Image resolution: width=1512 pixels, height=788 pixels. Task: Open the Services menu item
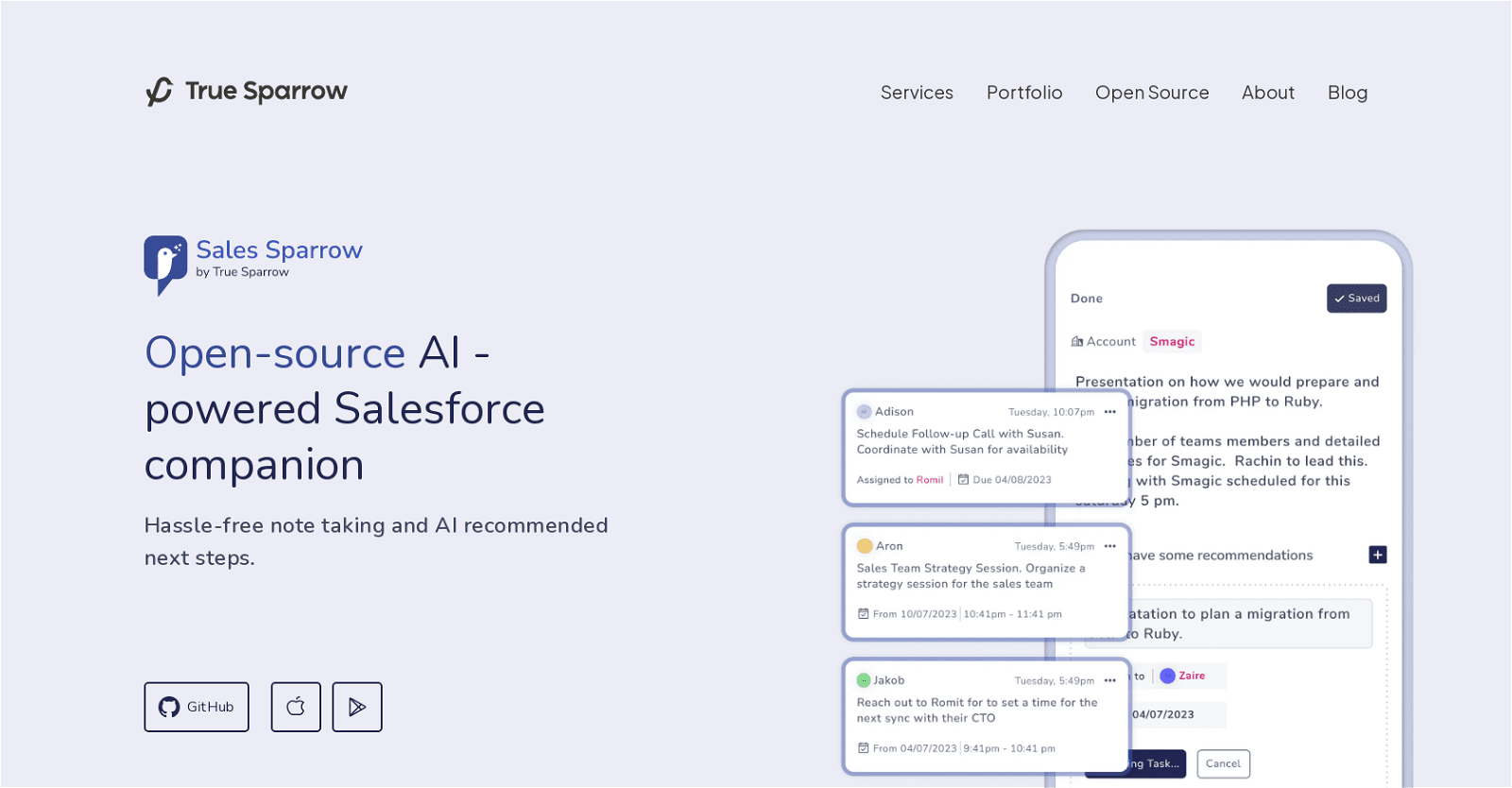tap(916, 93)
